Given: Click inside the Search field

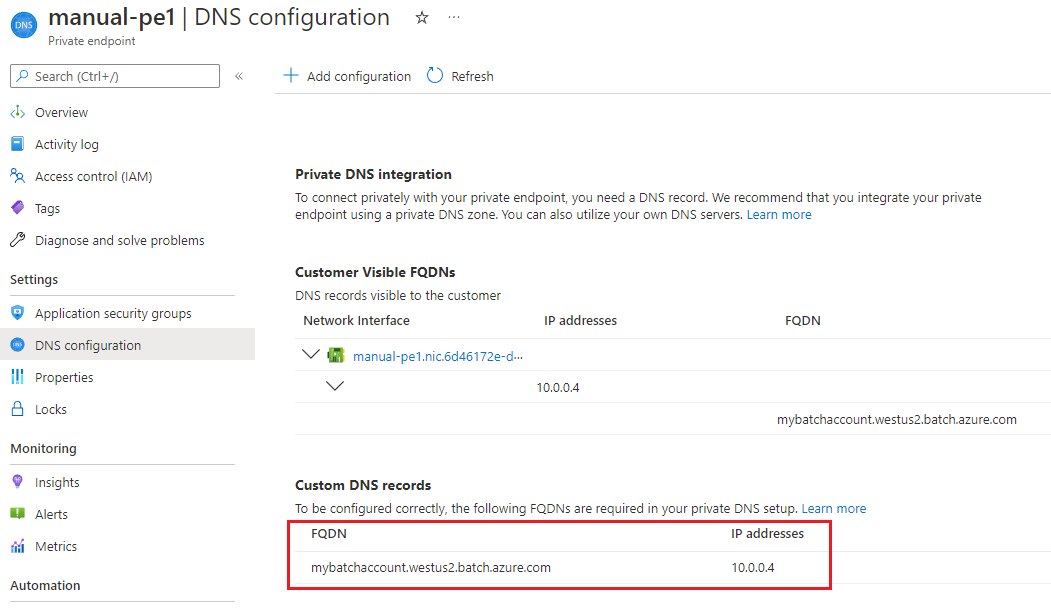Looking at the screenshot, I should click(x=114, y=76).
